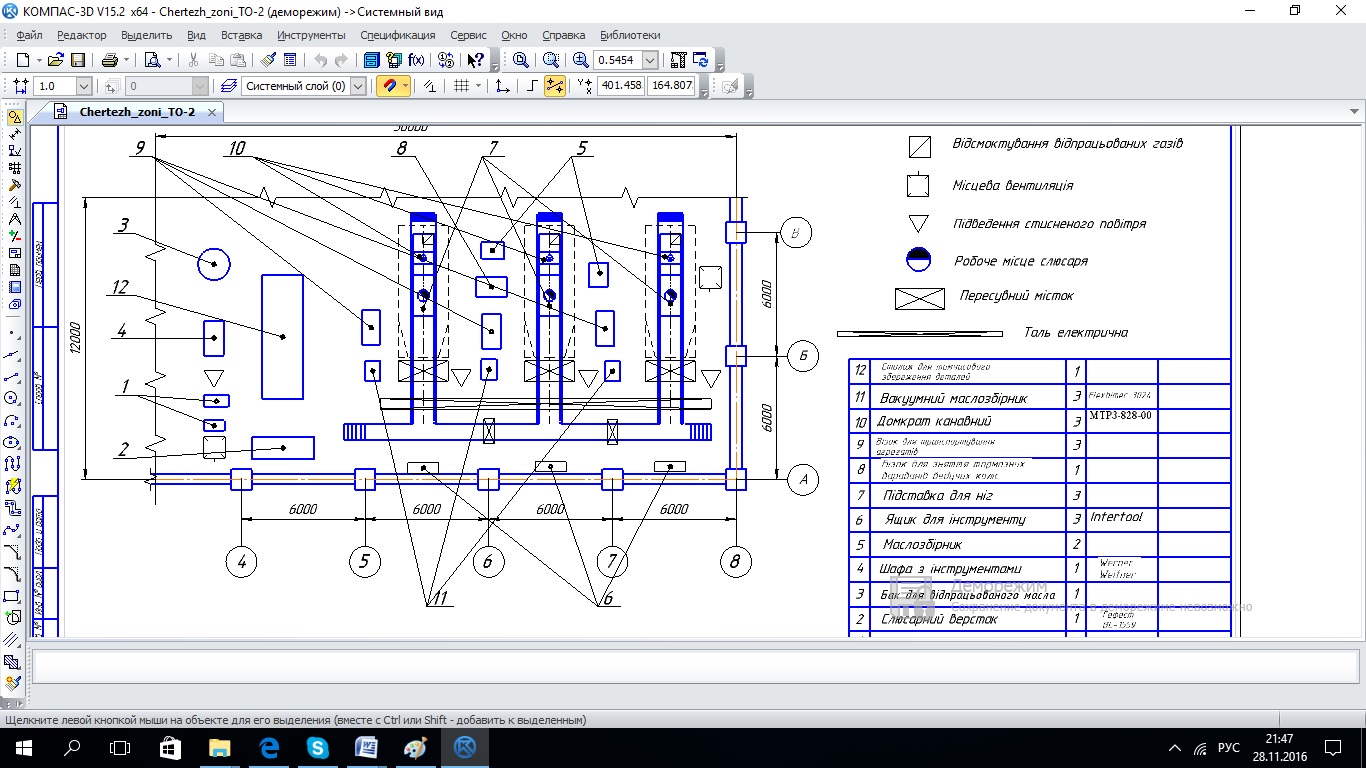
Task: Open the Dimensions panel in left toolbar
Action: coord(14,133)
